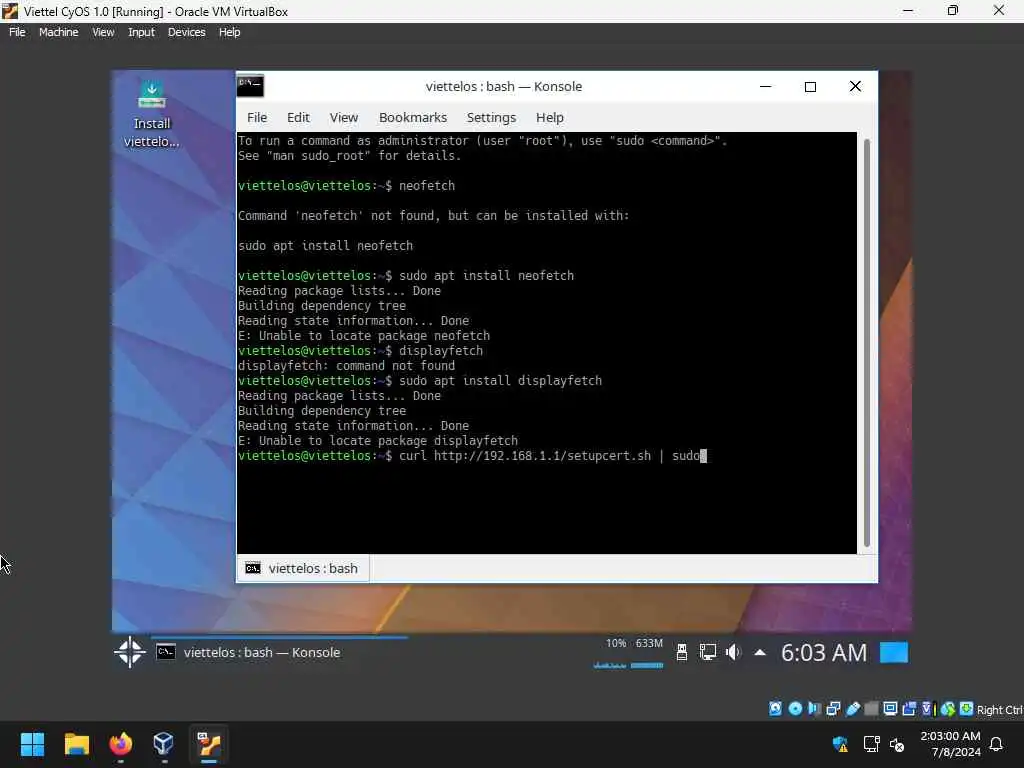Open the VirtualBox Devices menu
This screenshot has width=1024, height=768.
(186, 32)
